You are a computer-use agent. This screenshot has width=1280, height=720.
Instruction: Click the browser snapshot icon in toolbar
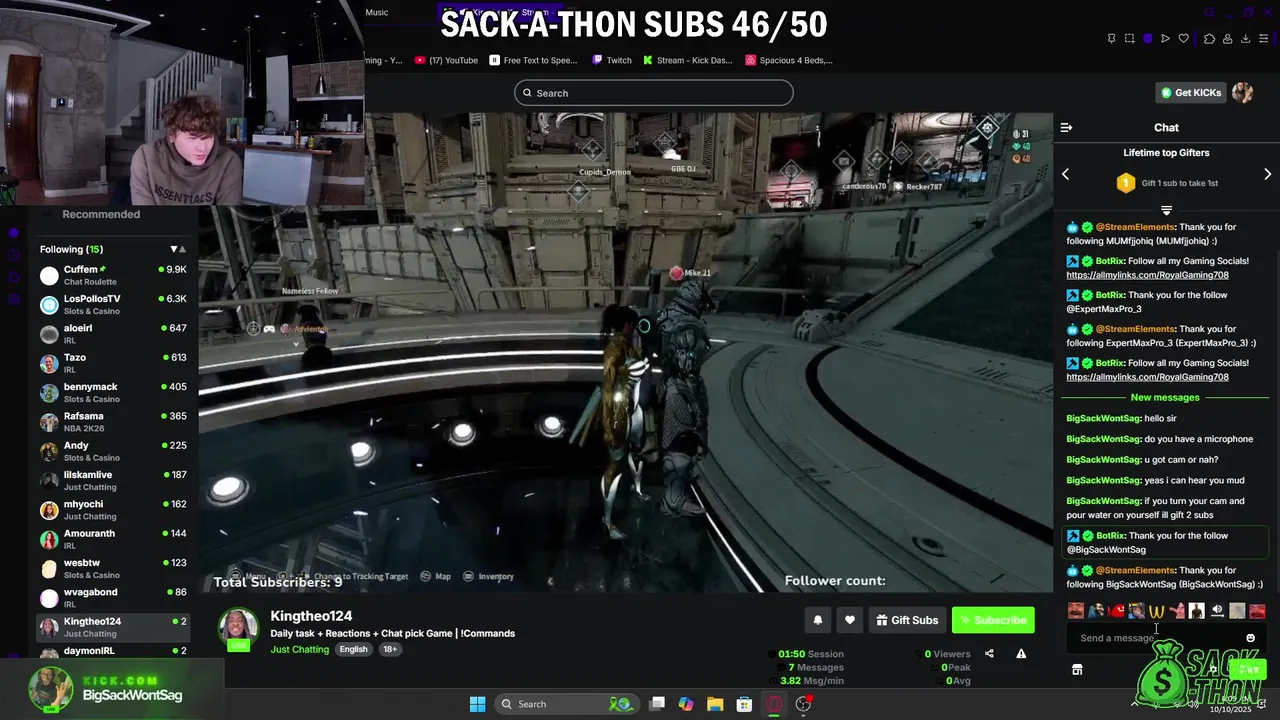pos(1129,38)
